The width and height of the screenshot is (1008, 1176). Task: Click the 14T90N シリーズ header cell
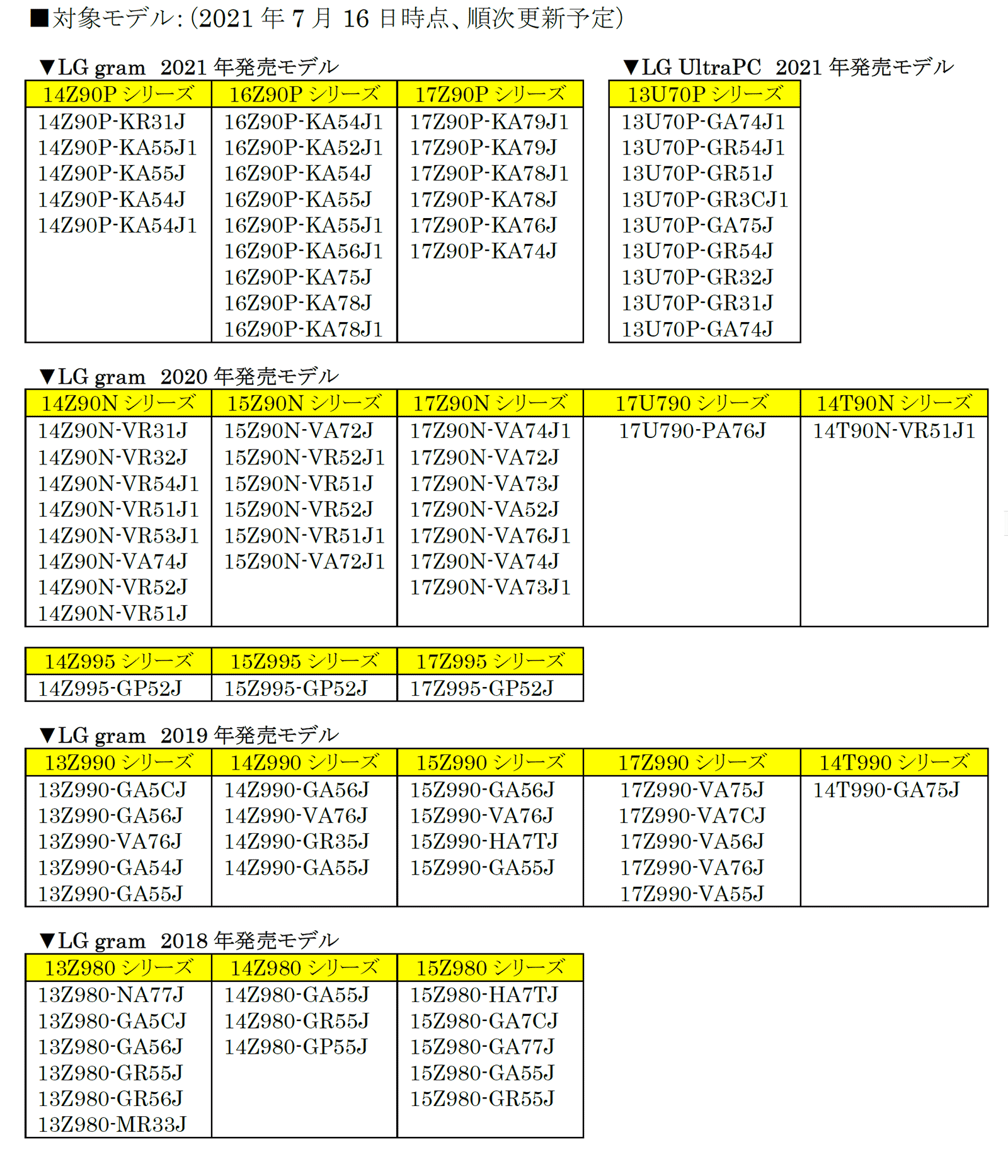894,403
